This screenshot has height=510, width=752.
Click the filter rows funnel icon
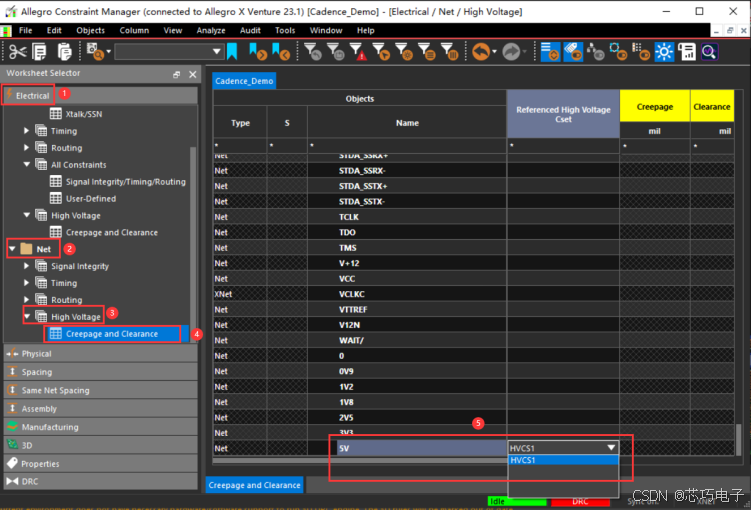click(426, 51)
